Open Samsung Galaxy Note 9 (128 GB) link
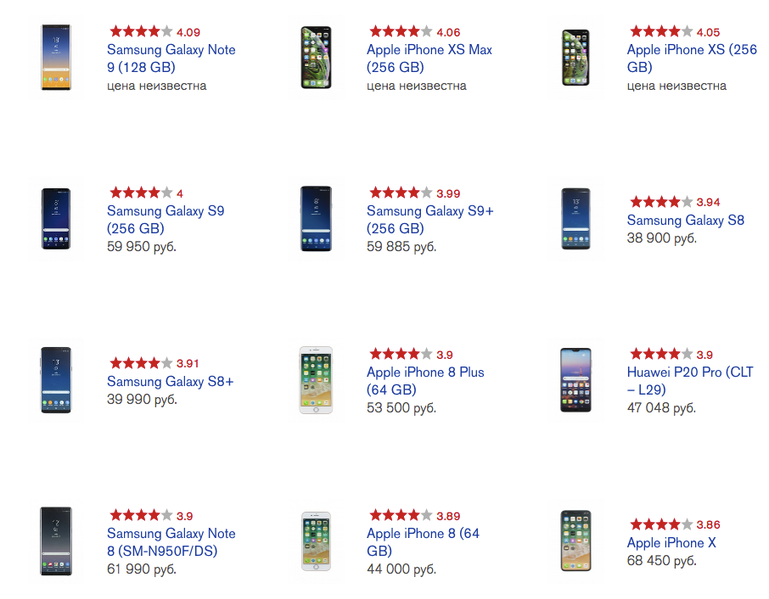This screenshot has width=769, height=599. tap(171, 59)
